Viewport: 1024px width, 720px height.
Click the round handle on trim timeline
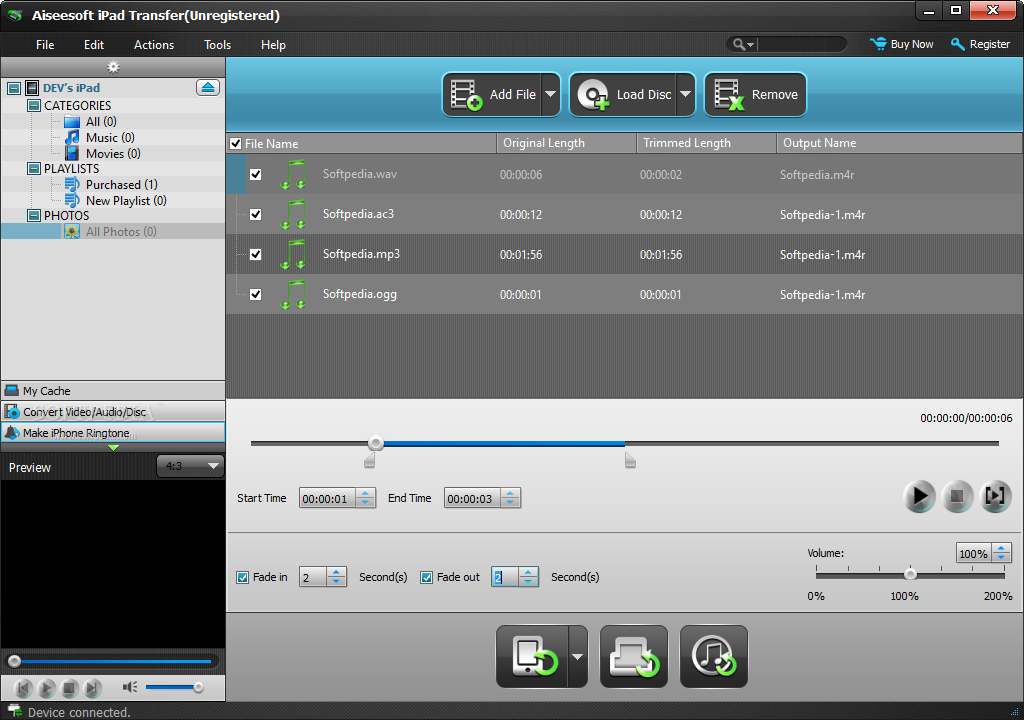point(376,443)
